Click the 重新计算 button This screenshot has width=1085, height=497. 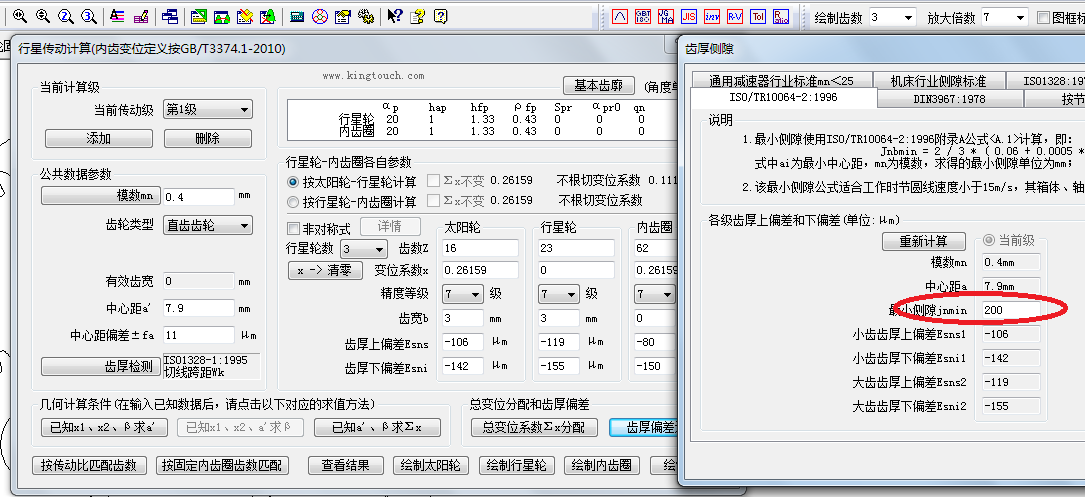coord(924,242)
